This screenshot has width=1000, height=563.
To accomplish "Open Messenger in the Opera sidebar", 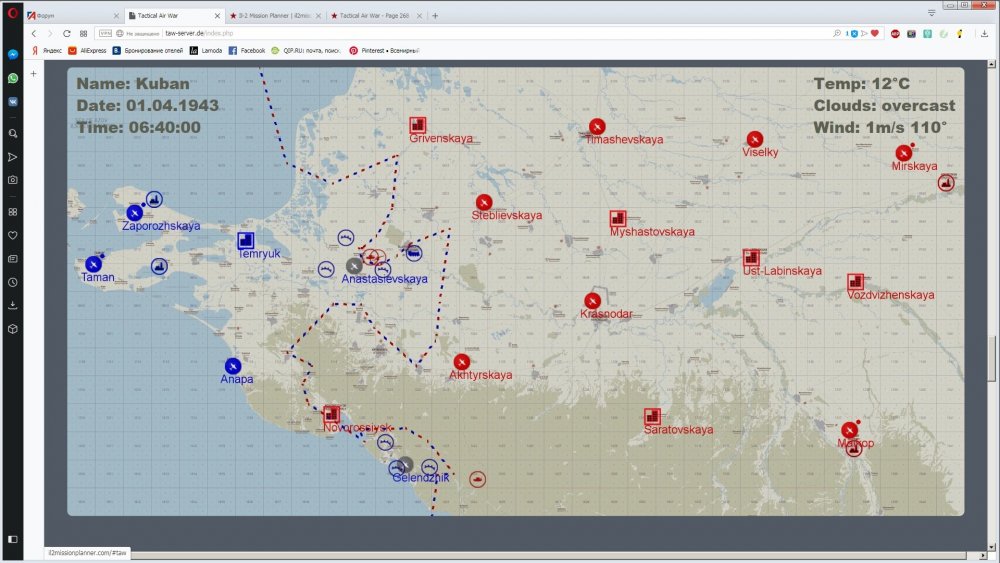I will point(13,55).
